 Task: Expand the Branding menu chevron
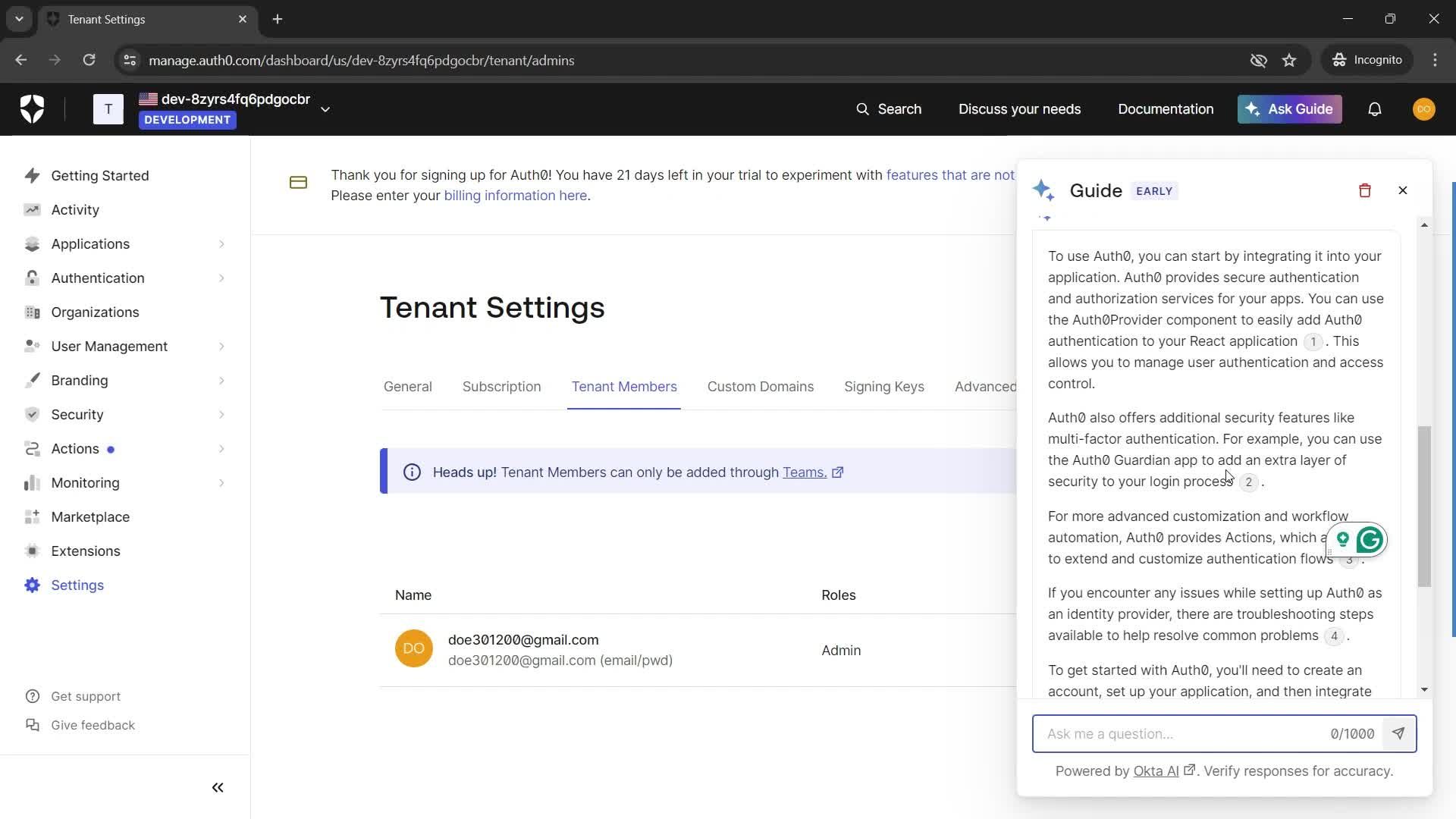pyautogui.click(x=221, y=380)
